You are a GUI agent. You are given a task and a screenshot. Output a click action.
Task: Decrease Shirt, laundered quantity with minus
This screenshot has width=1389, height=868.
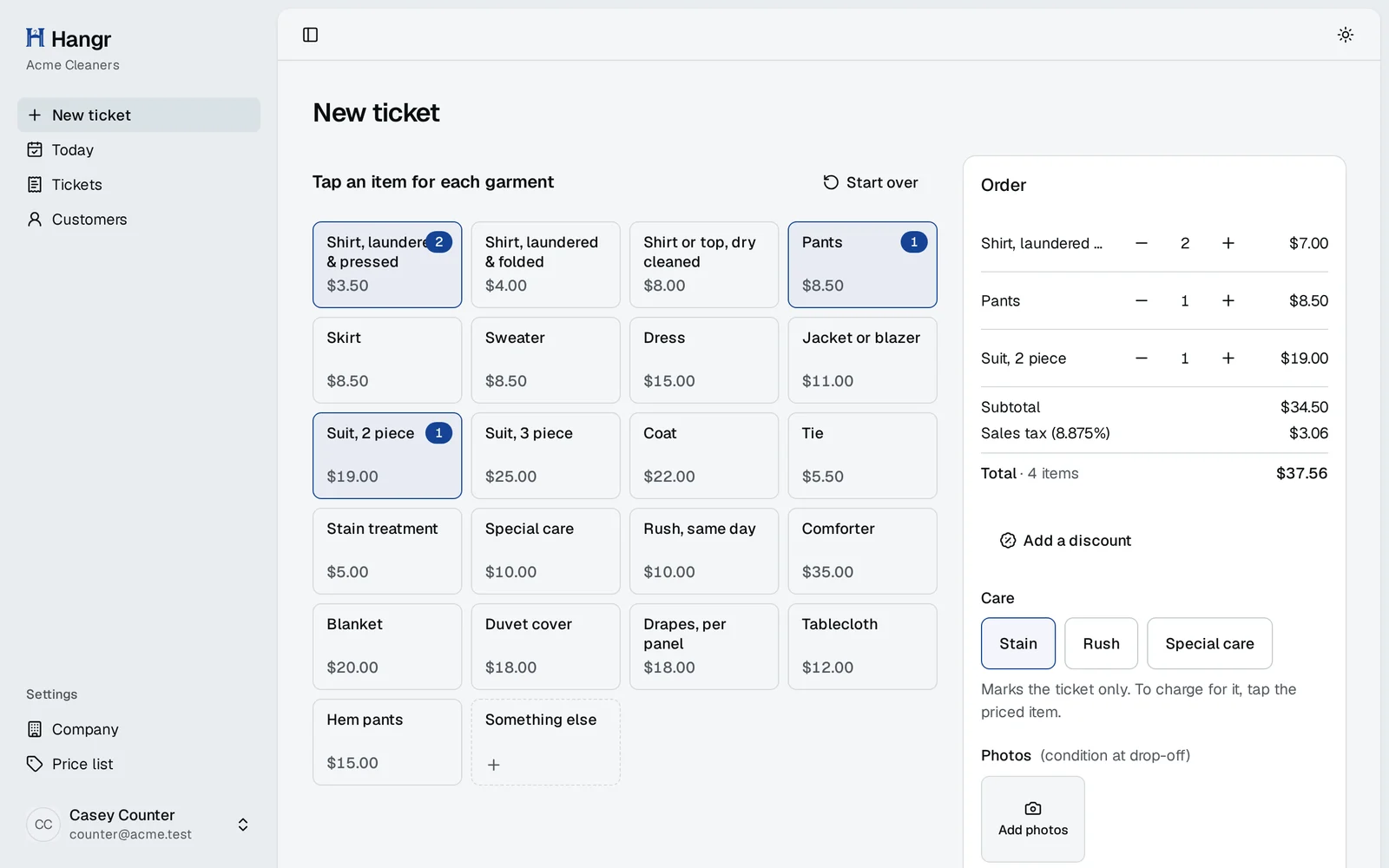[1142, 243]
